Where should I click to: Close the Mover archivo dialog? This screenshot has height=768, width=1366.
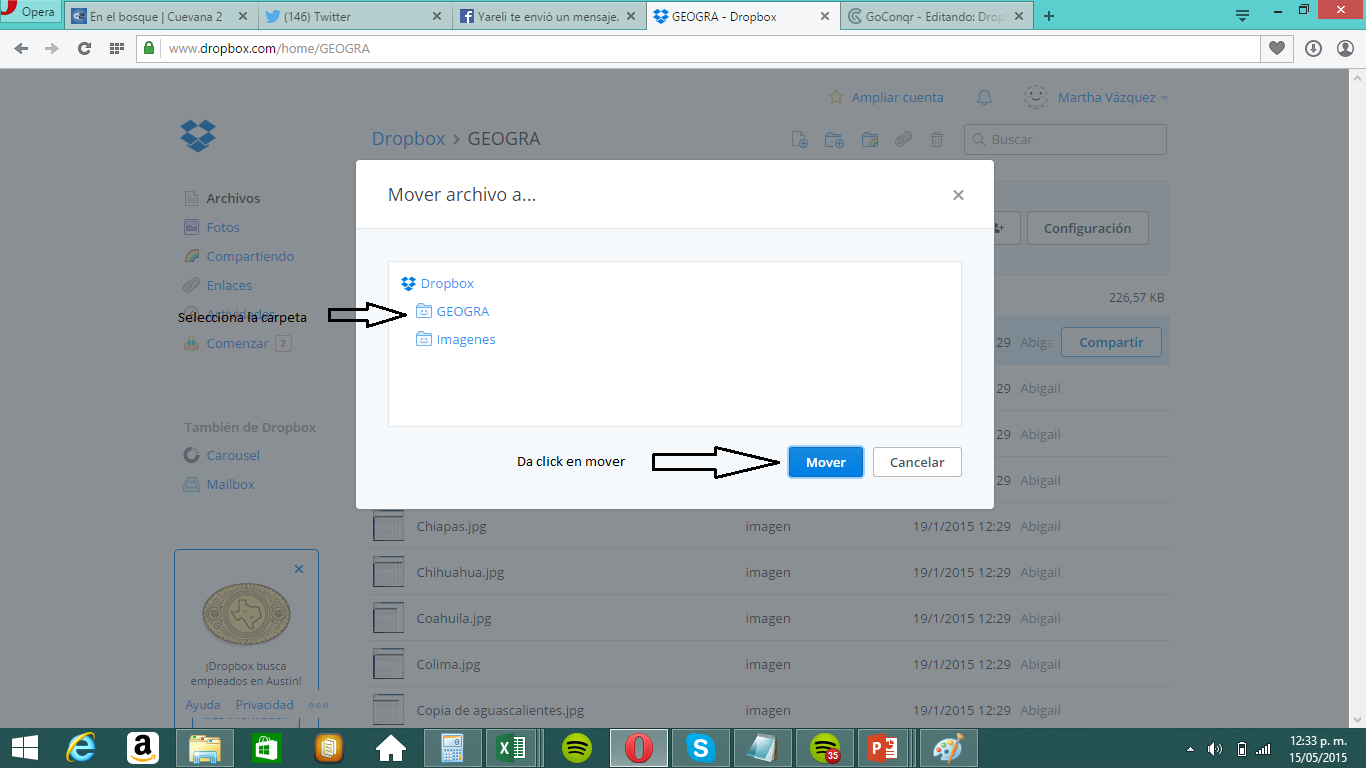(x=958, y=195)
